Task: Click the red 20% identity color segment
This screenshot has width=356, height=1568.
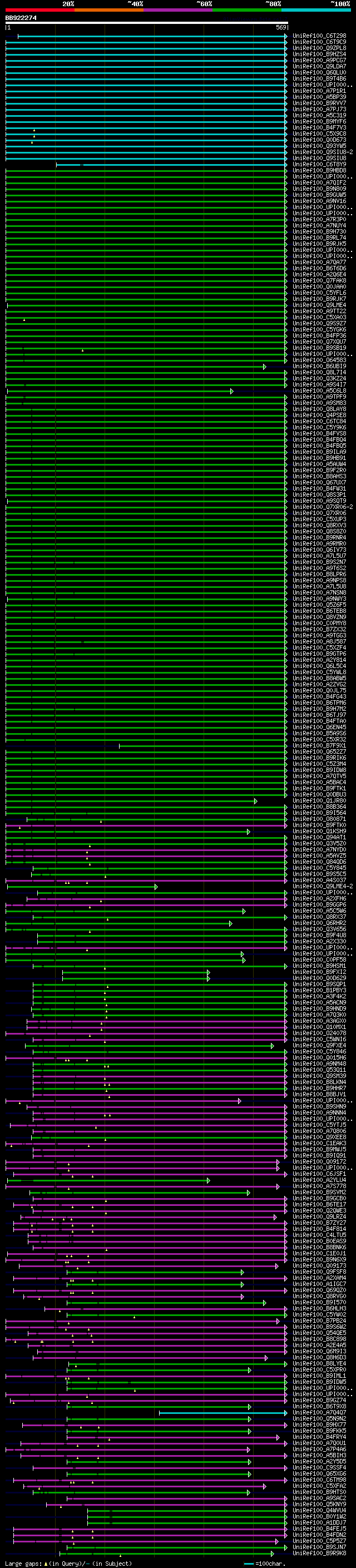Action: (x=39, y=10)
